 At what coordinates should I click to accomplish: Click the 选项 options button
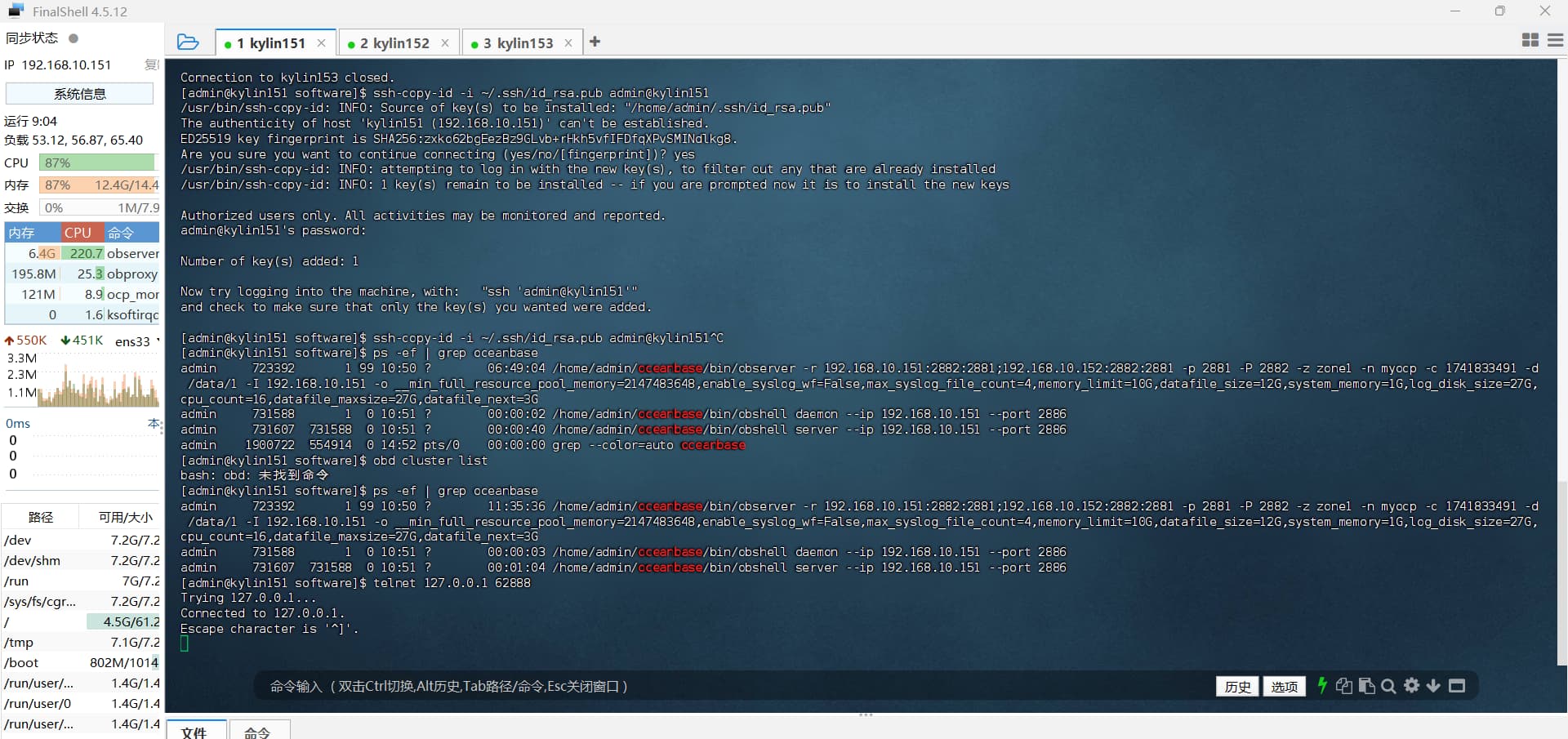(x=1284, y=687)
